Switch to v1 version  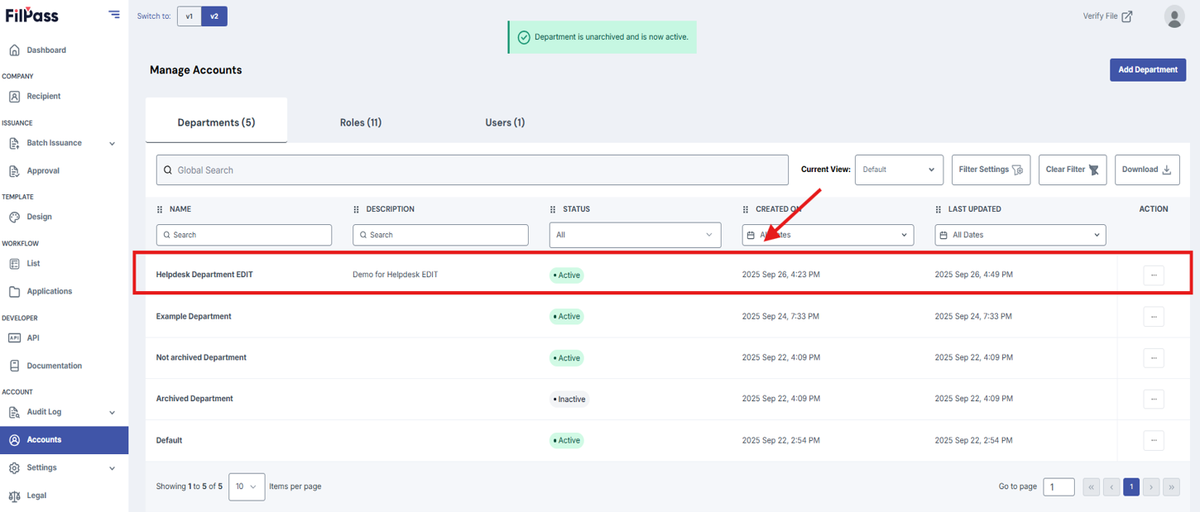[x=189, y=16]
